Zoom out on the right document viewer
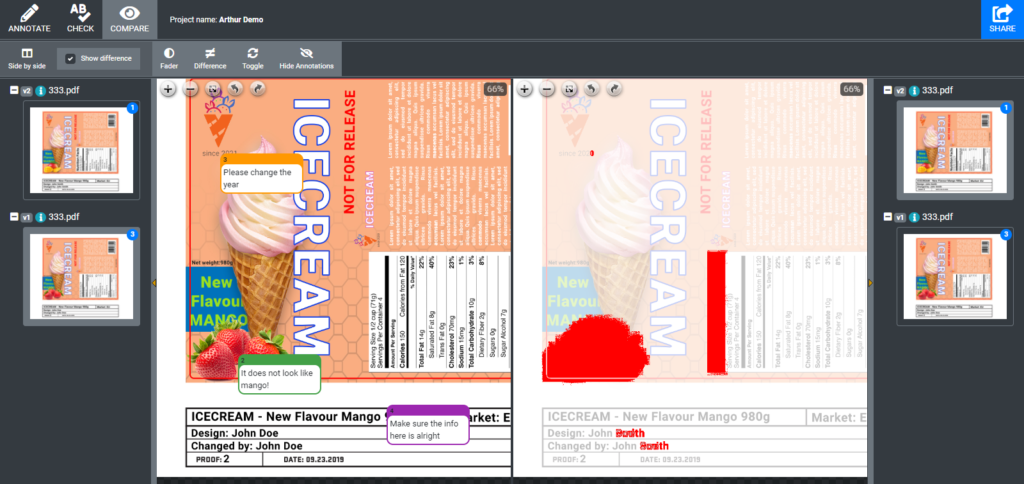This screenshot has height=484, width=1024. pos(548,89)
